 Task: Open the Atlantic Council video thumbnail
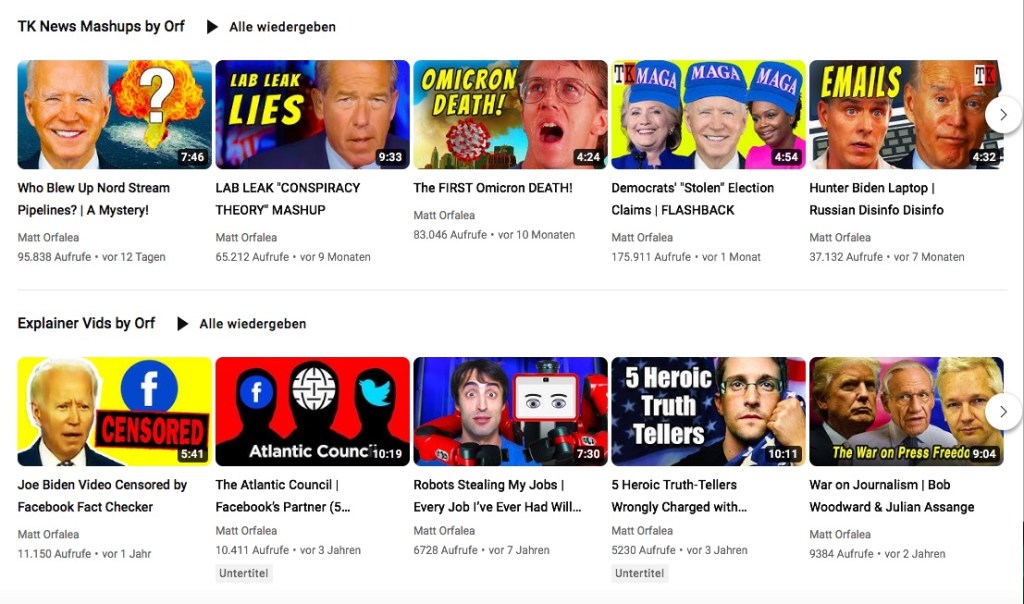coord(313,411)
